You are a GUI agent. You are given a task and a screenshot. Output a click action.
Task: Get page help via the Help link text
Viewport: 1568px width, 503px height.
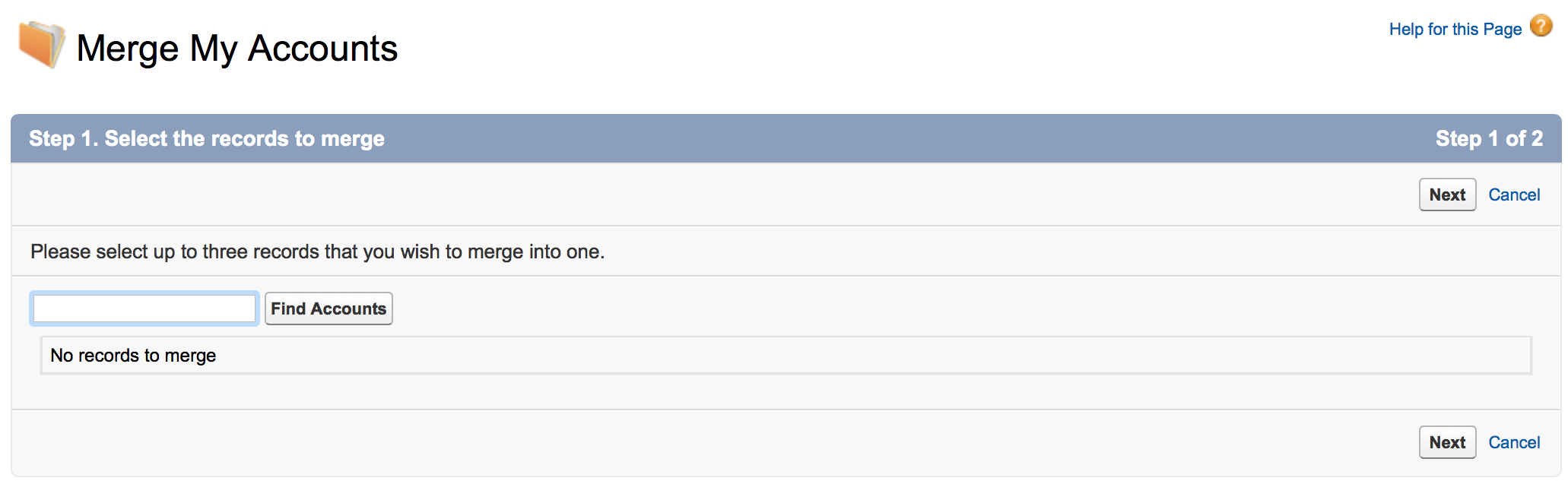click(x=1455, y=30)
